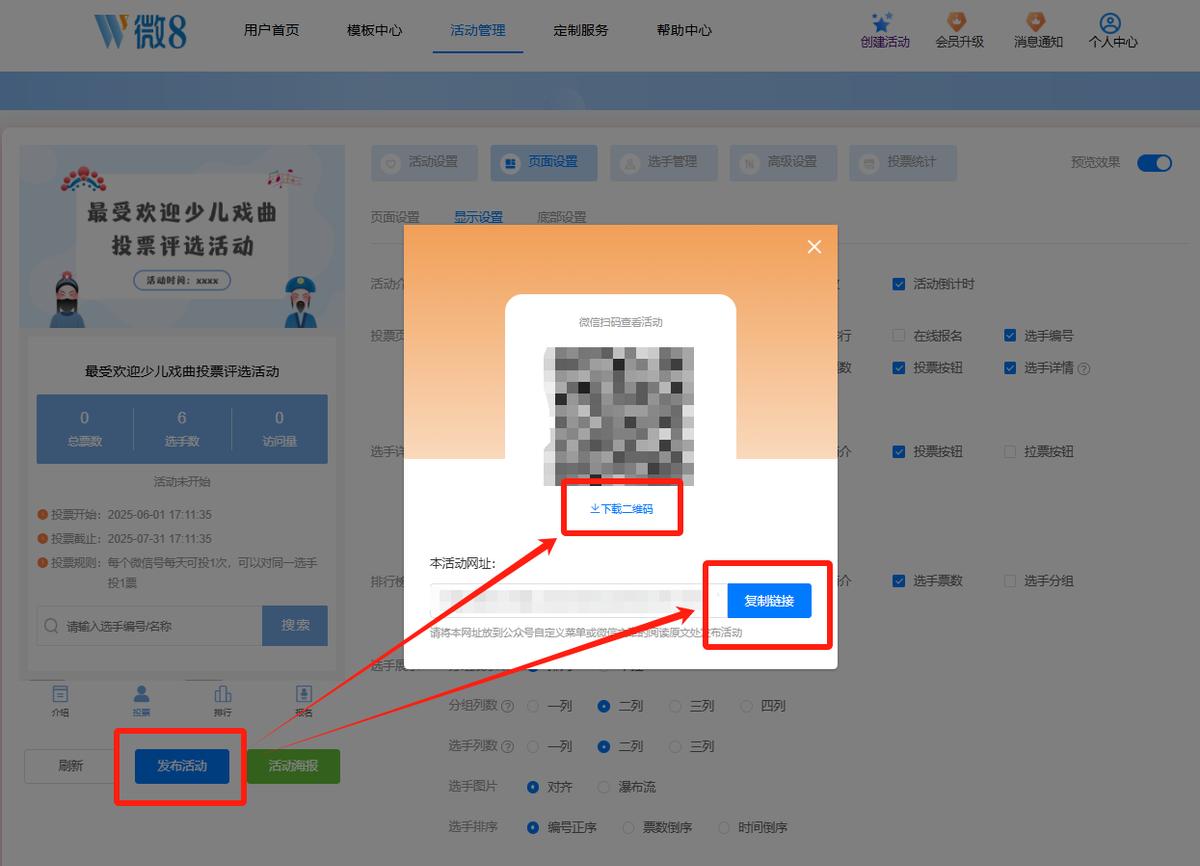Image resolution: width=1200 pixels, height=866 pixels.
Task: Click 活动海报 button
Action: point(293,766)
